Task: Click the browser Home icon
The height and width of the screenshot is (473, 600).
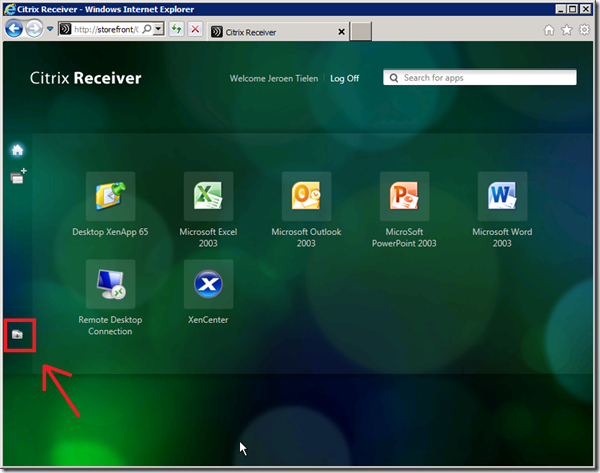Action: point(549,30)
